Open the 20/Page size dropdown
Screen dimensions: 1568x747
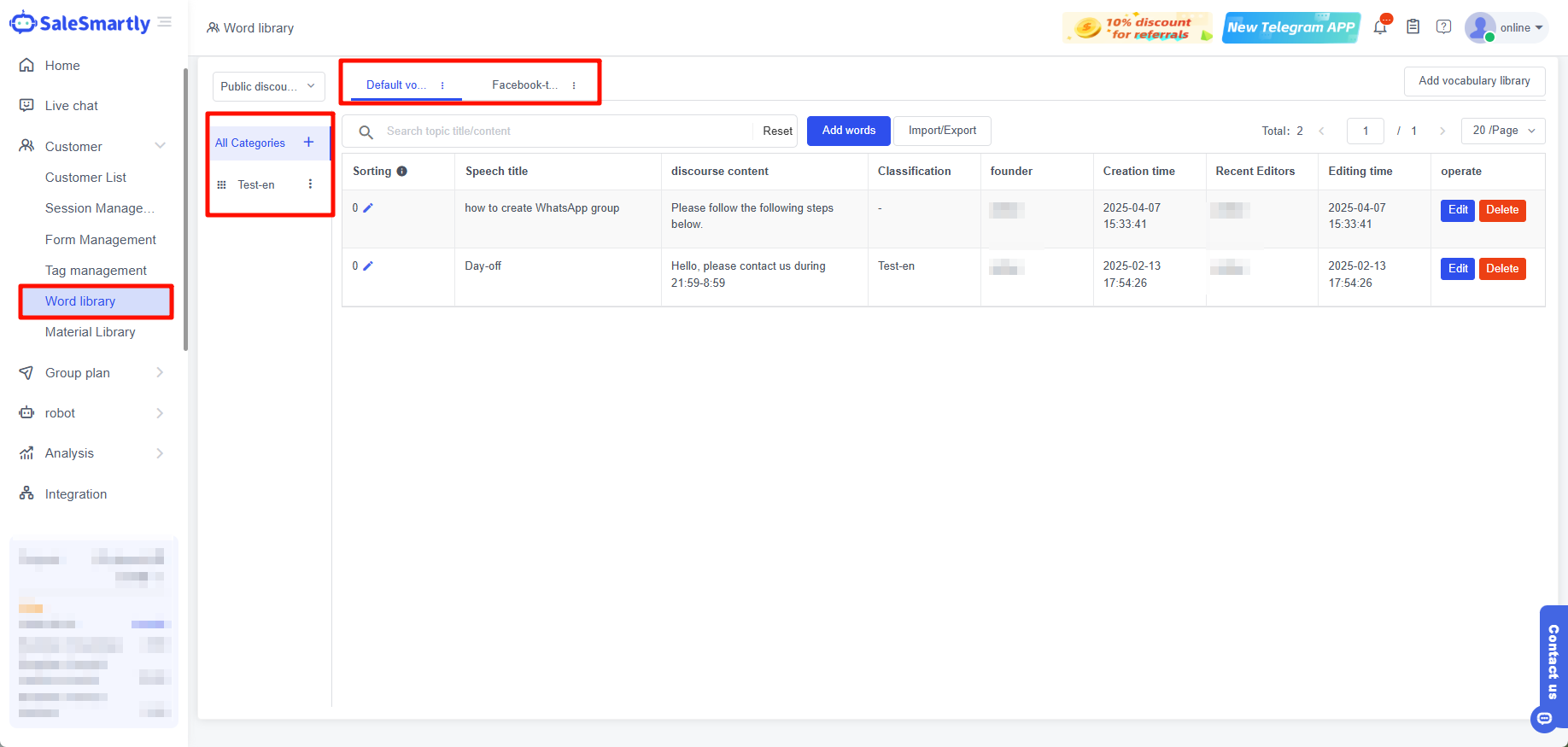click(x=1502, y=131)
